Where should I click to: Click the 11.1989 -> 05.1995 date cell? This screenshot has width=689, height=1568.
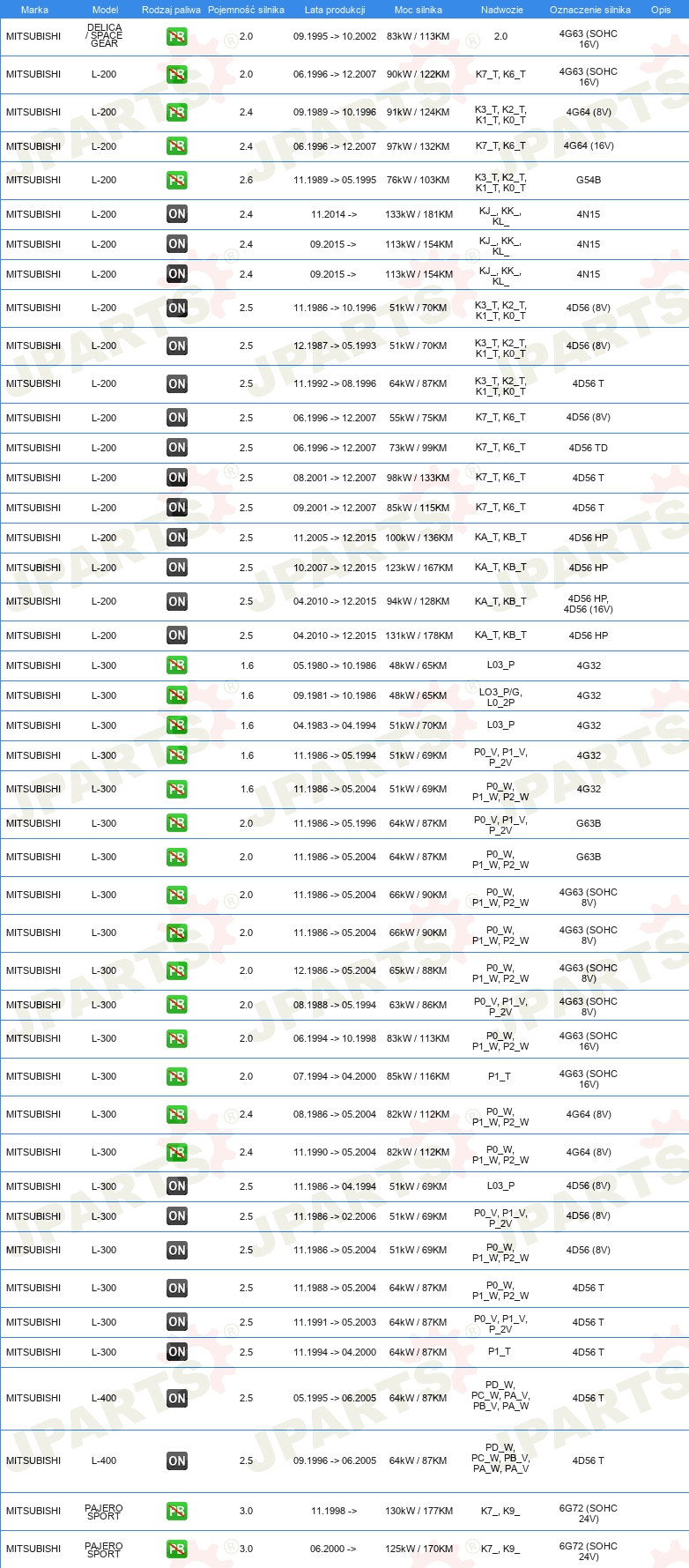click(335, 180)
